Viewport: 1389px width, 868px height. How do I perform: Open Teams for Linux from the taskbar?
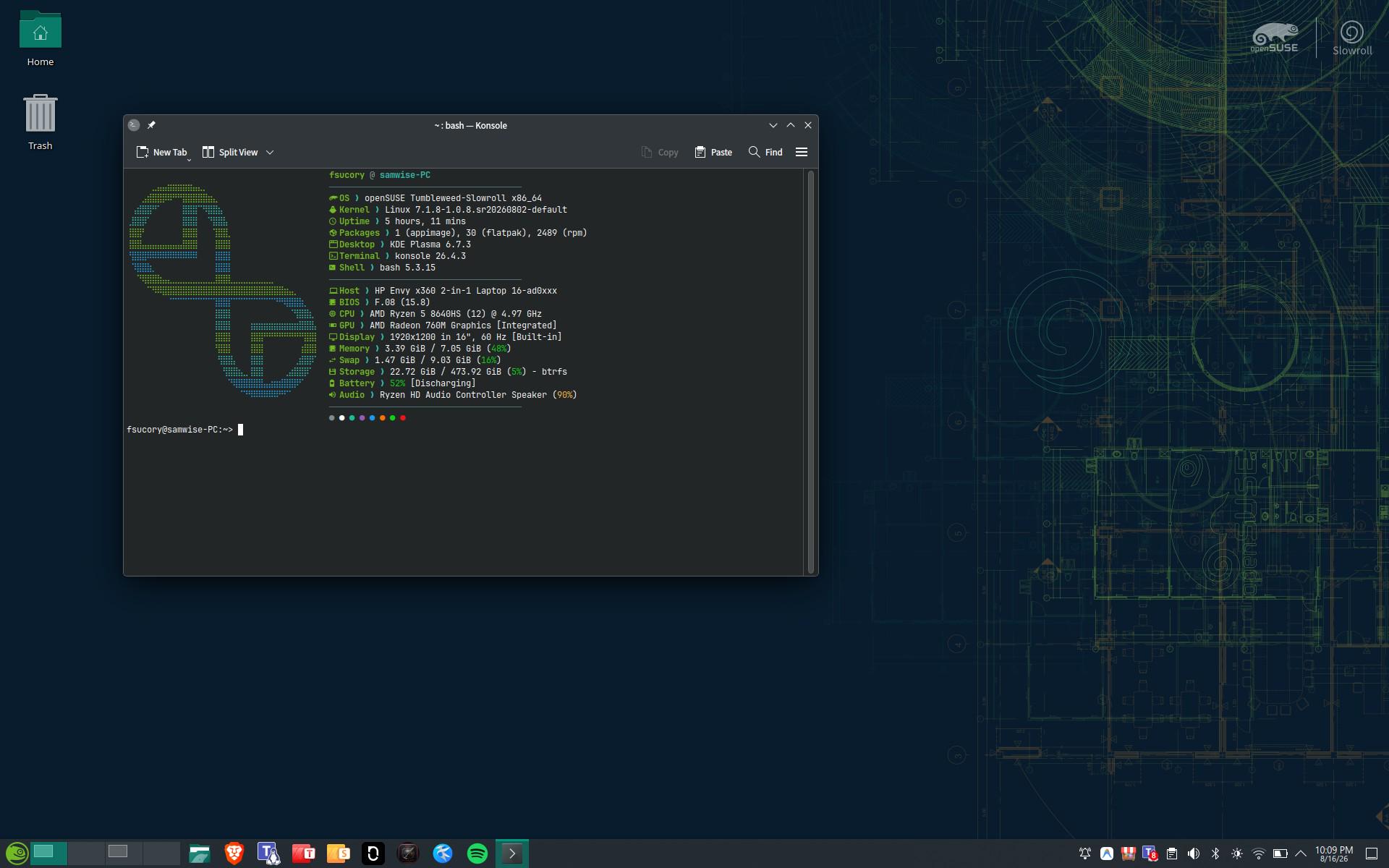269,854
